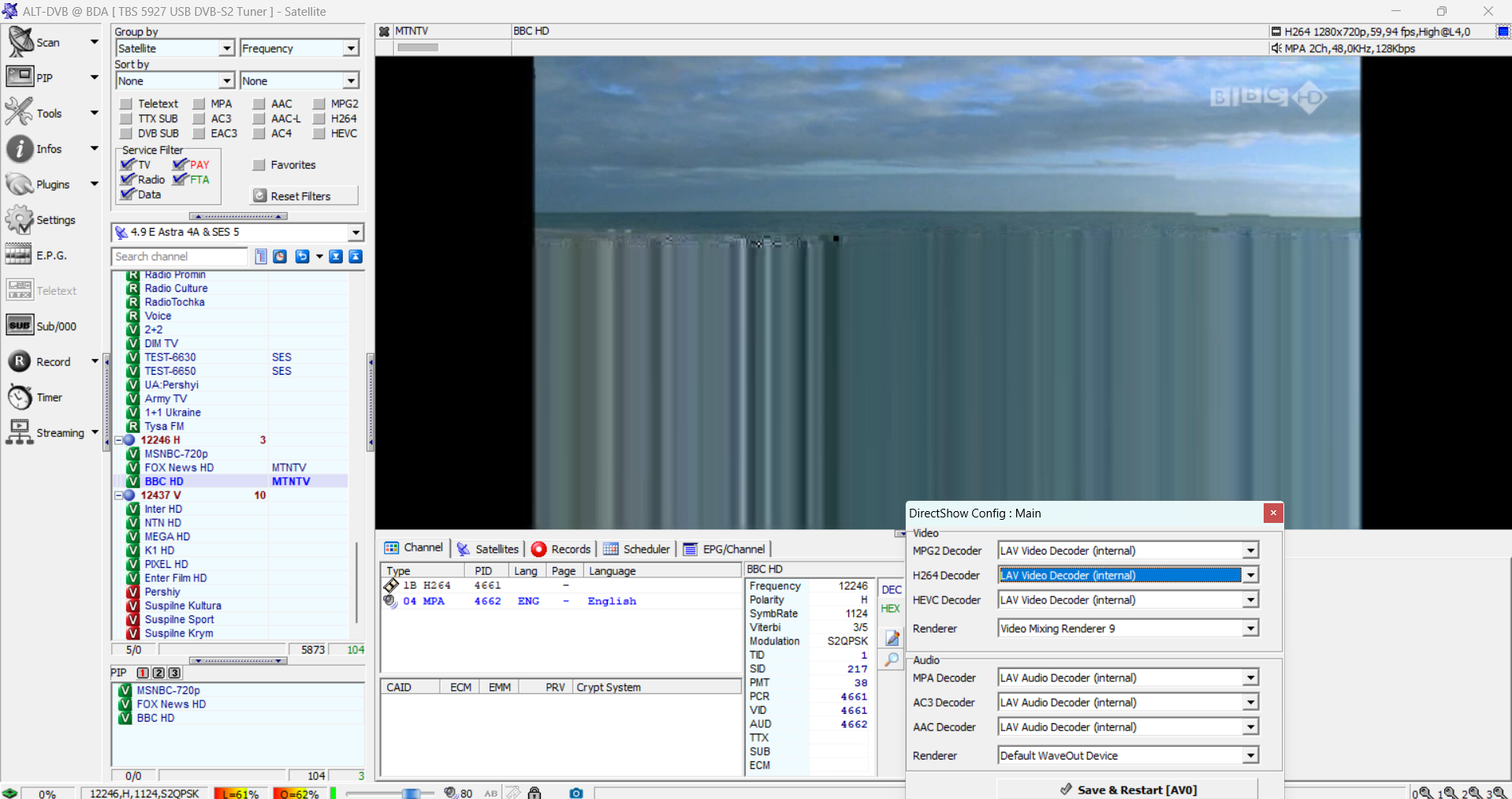Open the PIP picture-in-picture tool
1512x799 pixels.
pyautogui.click(x=30, y=77)
